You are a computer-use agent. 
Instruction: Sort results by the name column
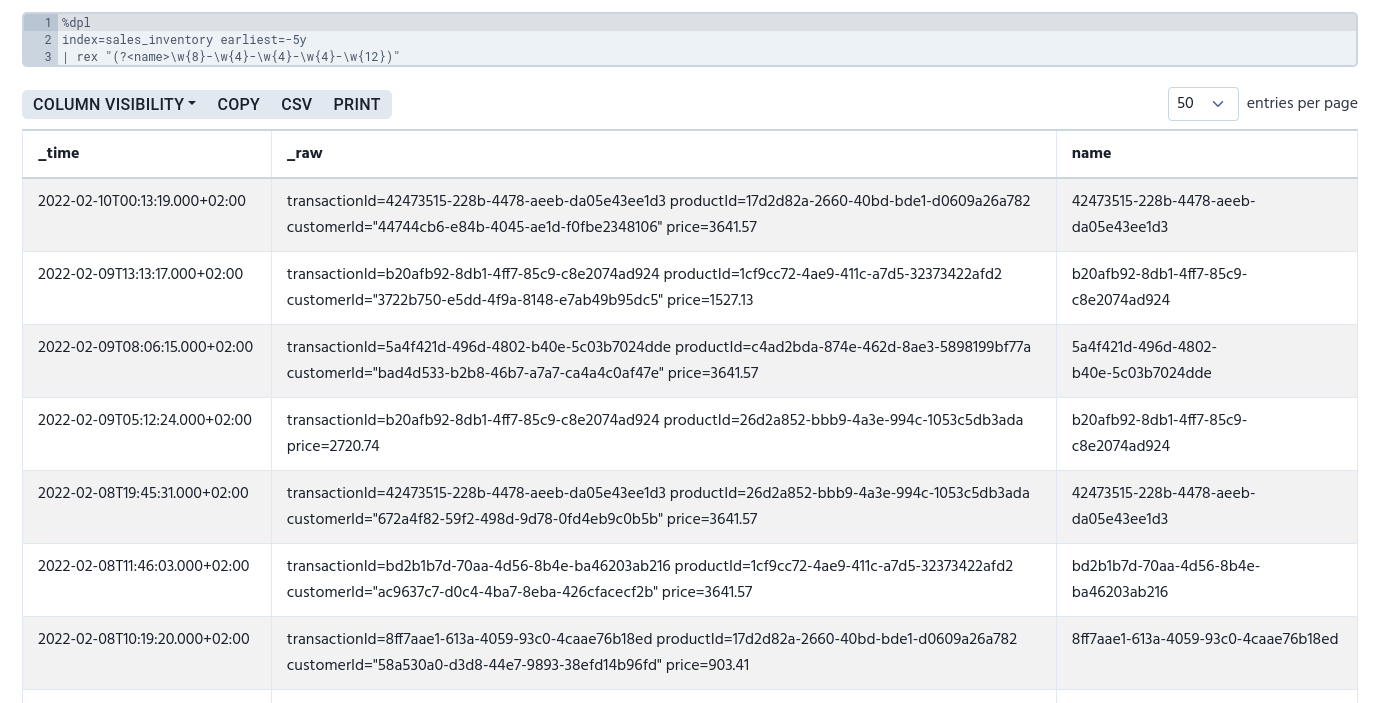click(x=1091, y=154)
